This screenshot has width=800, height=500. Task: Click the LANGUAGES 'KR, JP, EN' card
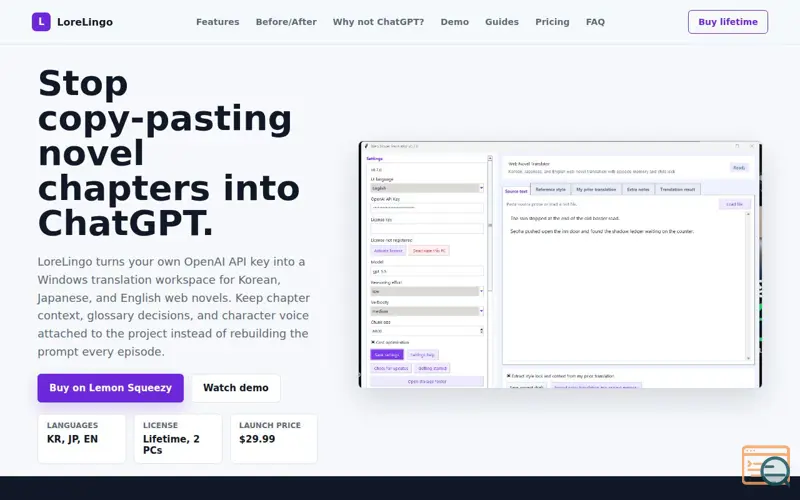click(82, 439)
